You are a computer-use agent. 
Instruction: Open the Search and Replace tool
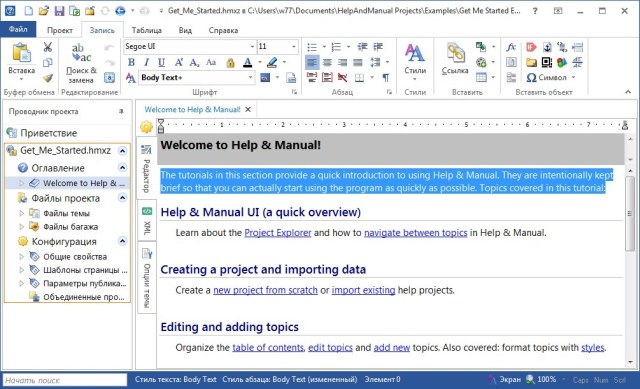pos(81,63)
